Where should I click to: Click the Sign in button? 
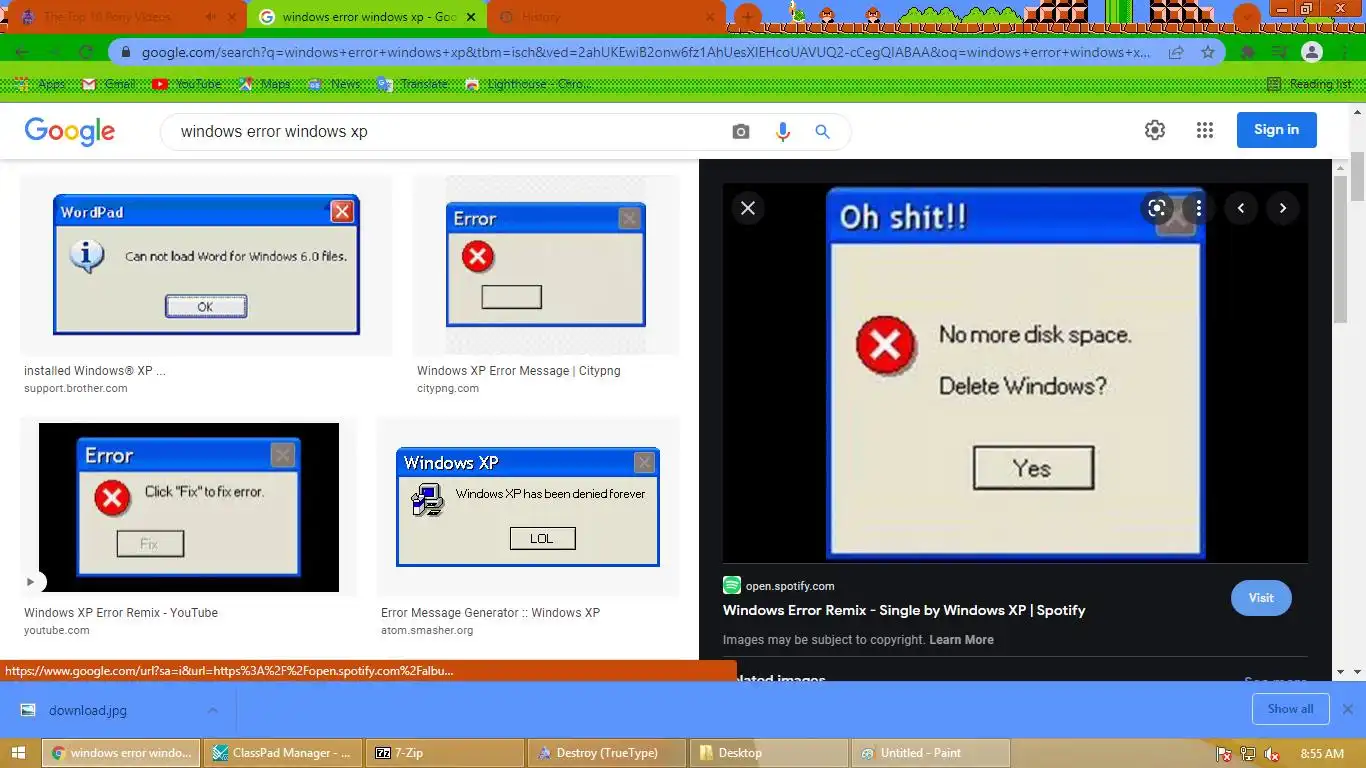click(1277, 129)
